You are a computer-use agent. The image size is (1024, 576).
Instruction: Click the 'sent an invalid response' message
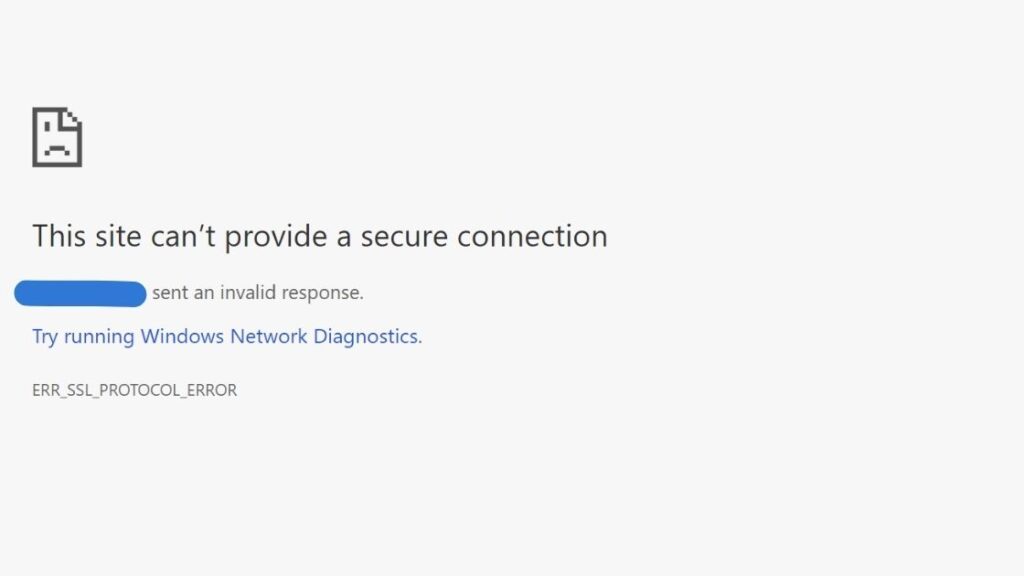click(260, 292)
